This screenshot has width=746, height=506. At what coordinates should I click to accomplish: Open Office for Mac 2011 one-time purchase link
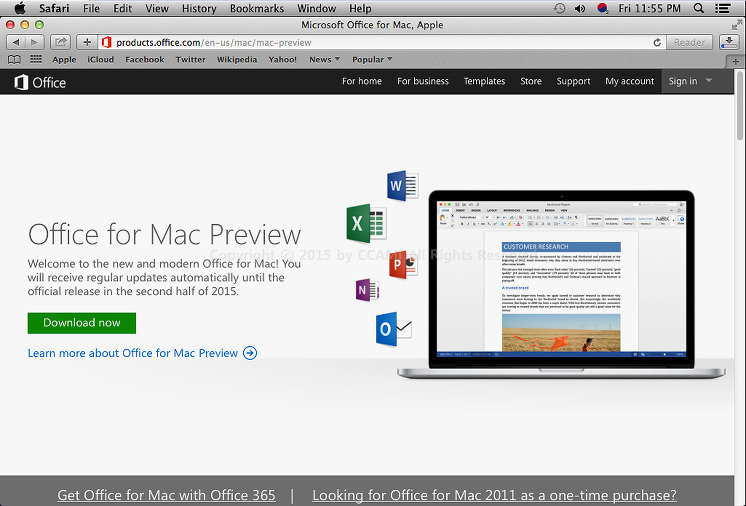click(x=494, y=495)
